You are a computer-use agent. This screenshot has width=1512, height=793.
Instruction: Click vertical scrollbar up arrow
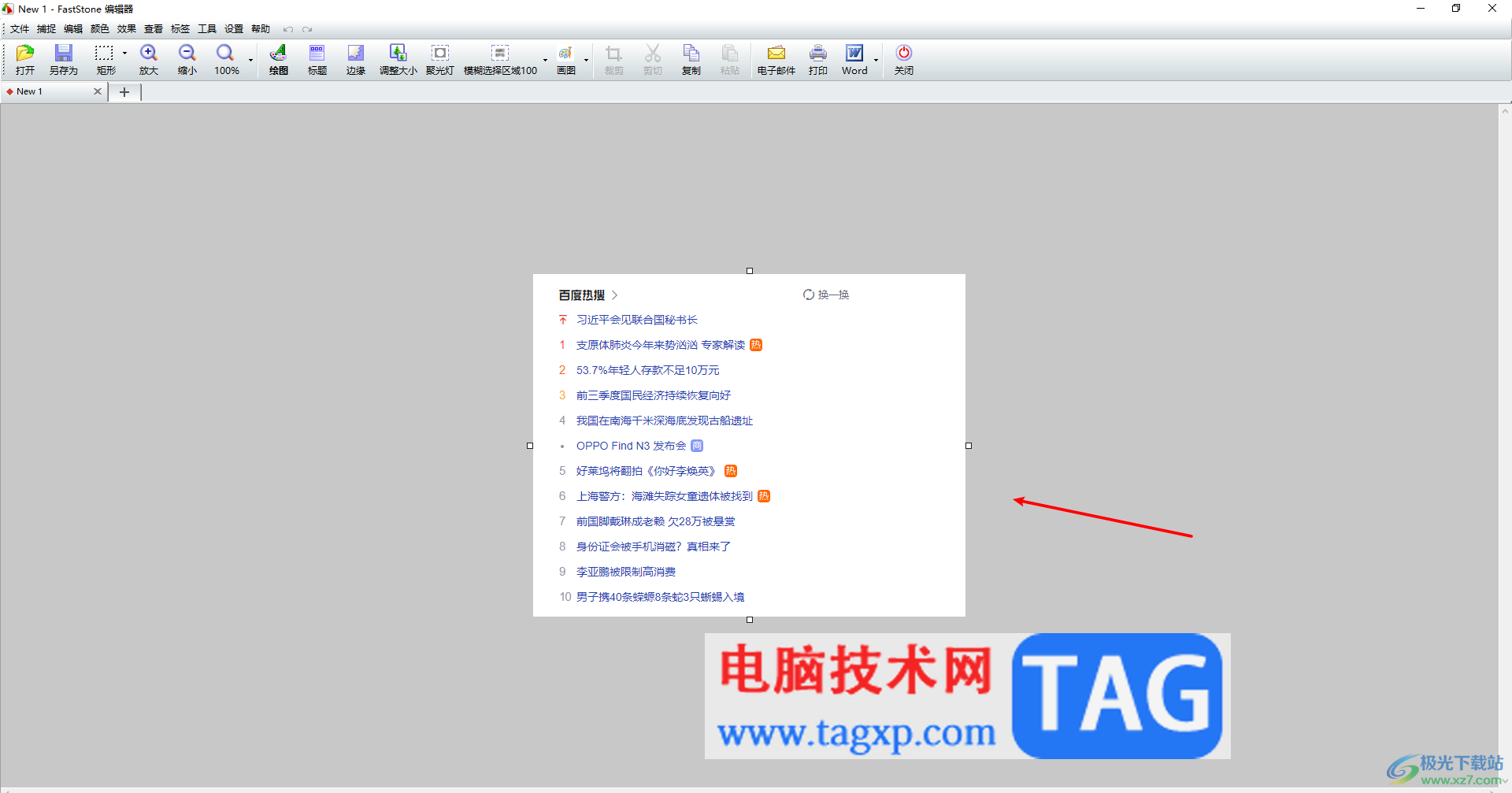[x=1505, y=111]
